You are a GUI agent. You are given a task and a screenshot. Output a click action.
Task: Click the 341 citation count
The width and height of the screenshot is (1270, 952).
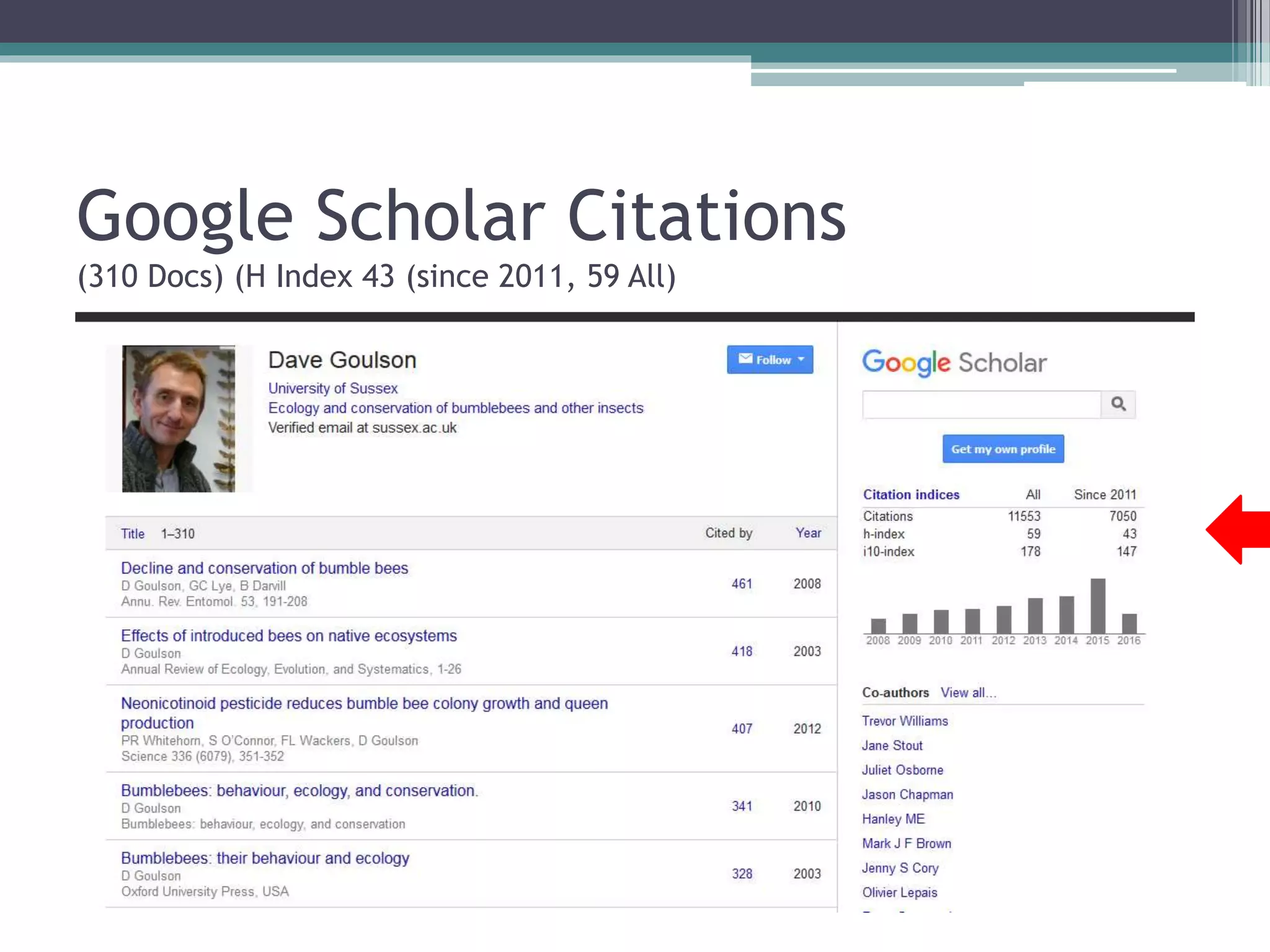[x=742, y=806]
